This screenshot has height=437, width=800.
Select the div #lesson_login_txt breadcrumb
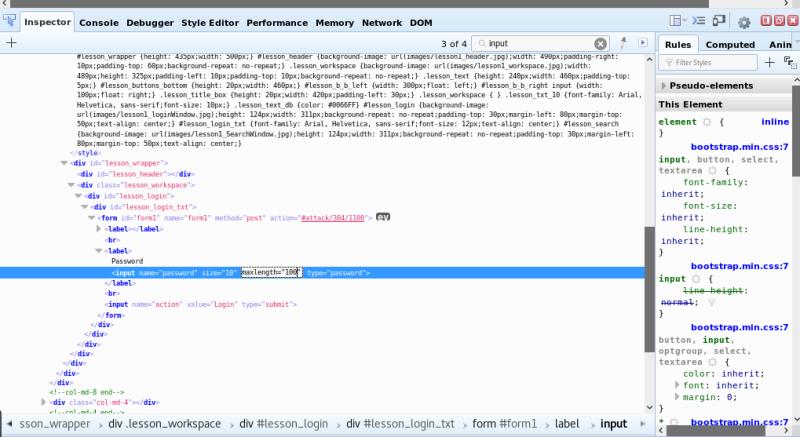pos(400,424)
